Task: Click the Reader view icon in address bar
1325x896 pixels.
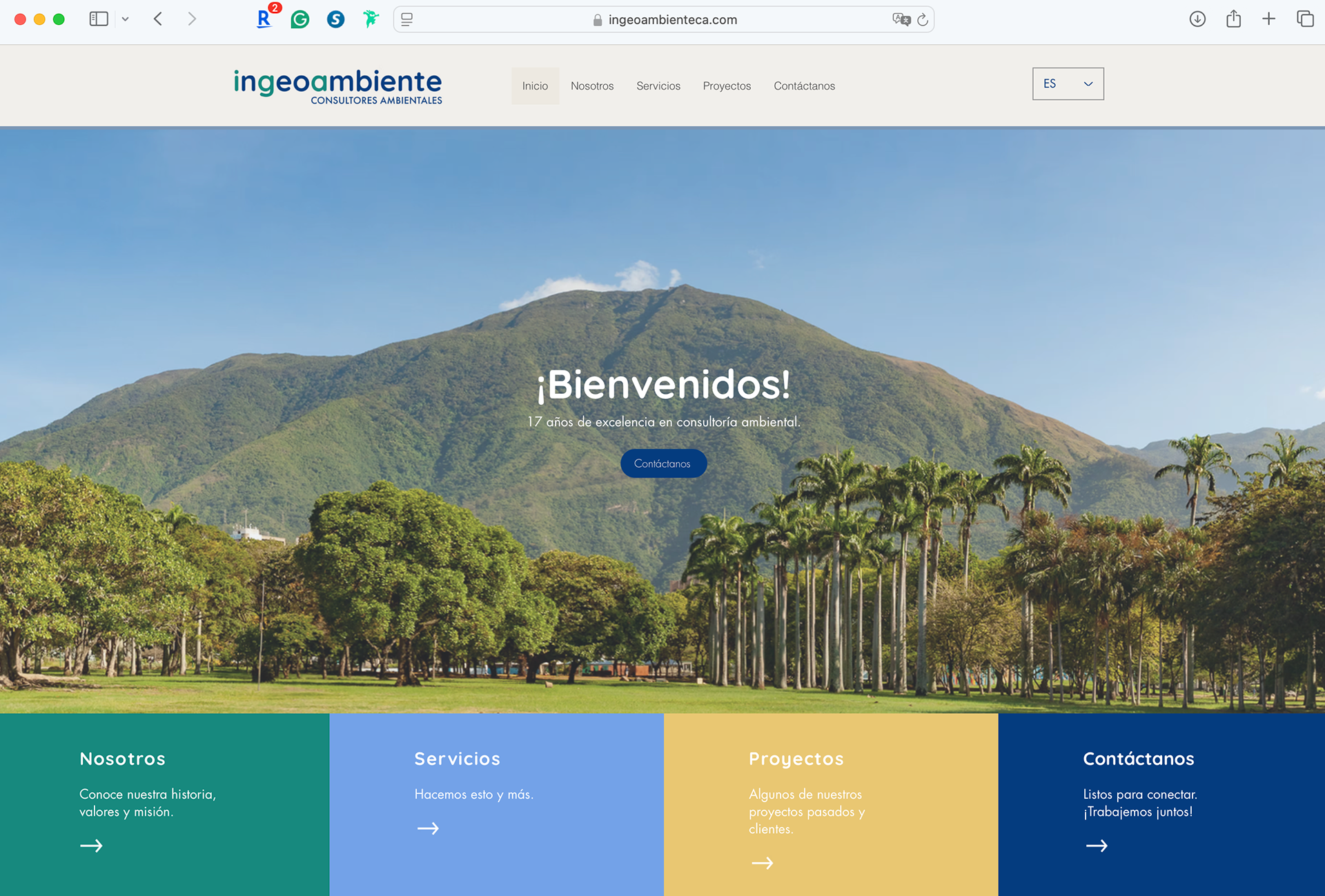Action: 407,19
